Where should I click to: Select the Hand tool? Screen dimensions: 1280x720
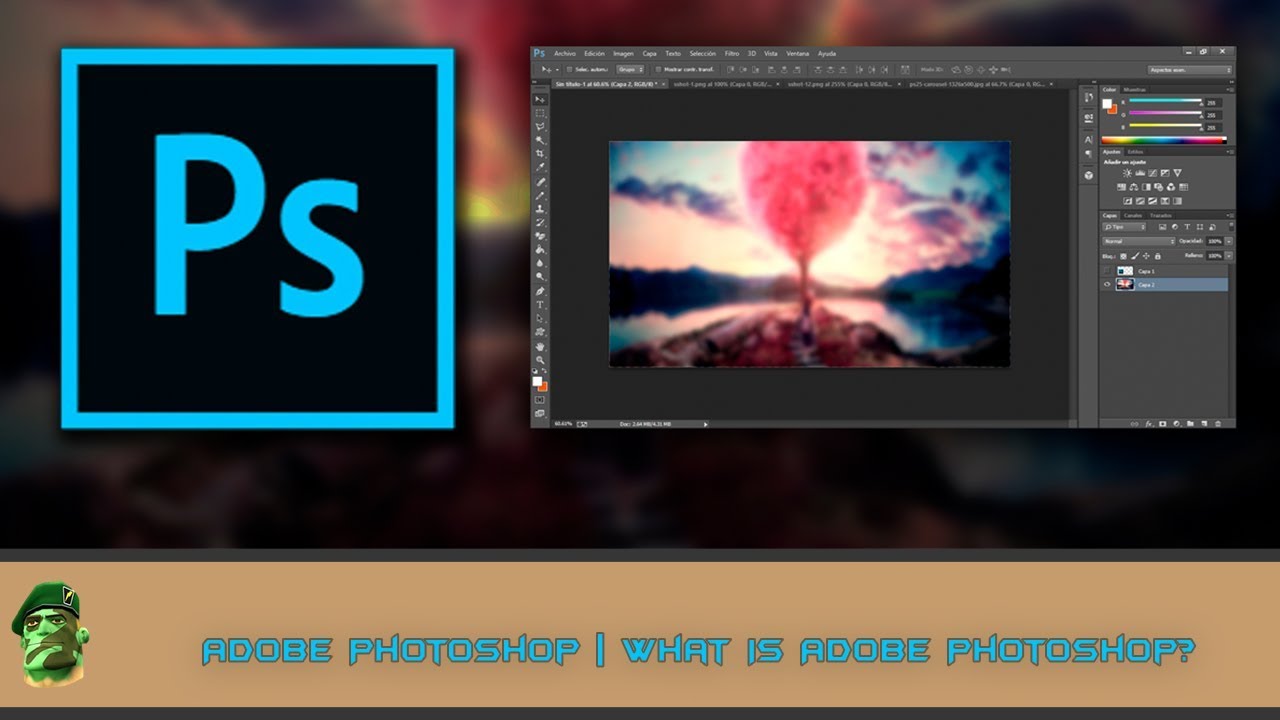(540, 345)
